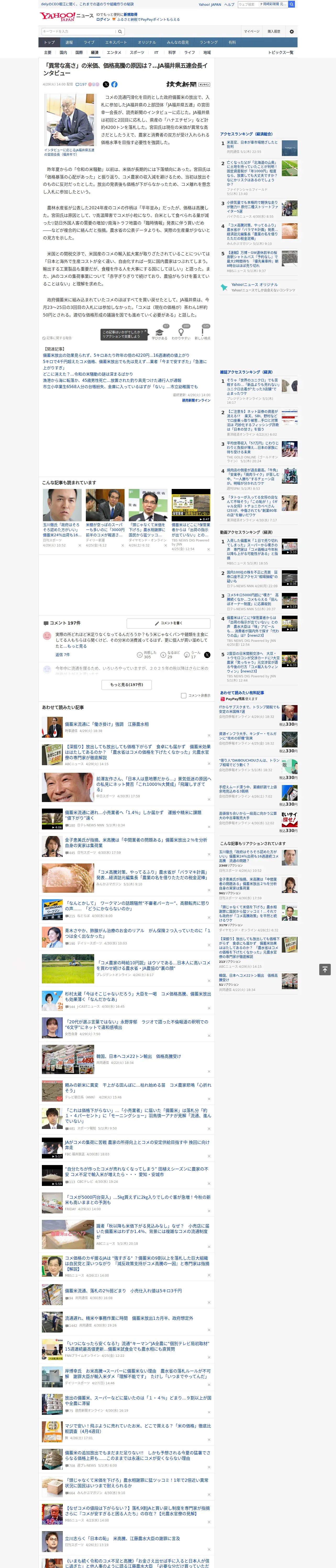This screenshot has height=1568, width=336.
Task: Open the 国内 category
Action: tap(63, 52)
